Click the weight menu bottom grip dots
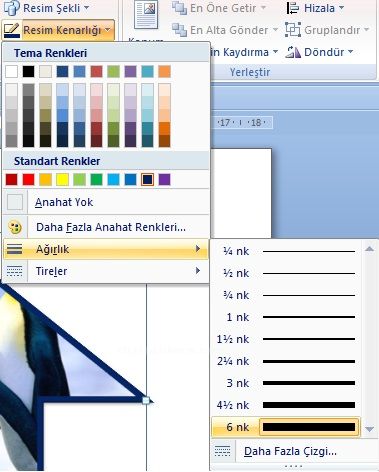The height and width of the screenshot is (472, 379). coord(293,466)
